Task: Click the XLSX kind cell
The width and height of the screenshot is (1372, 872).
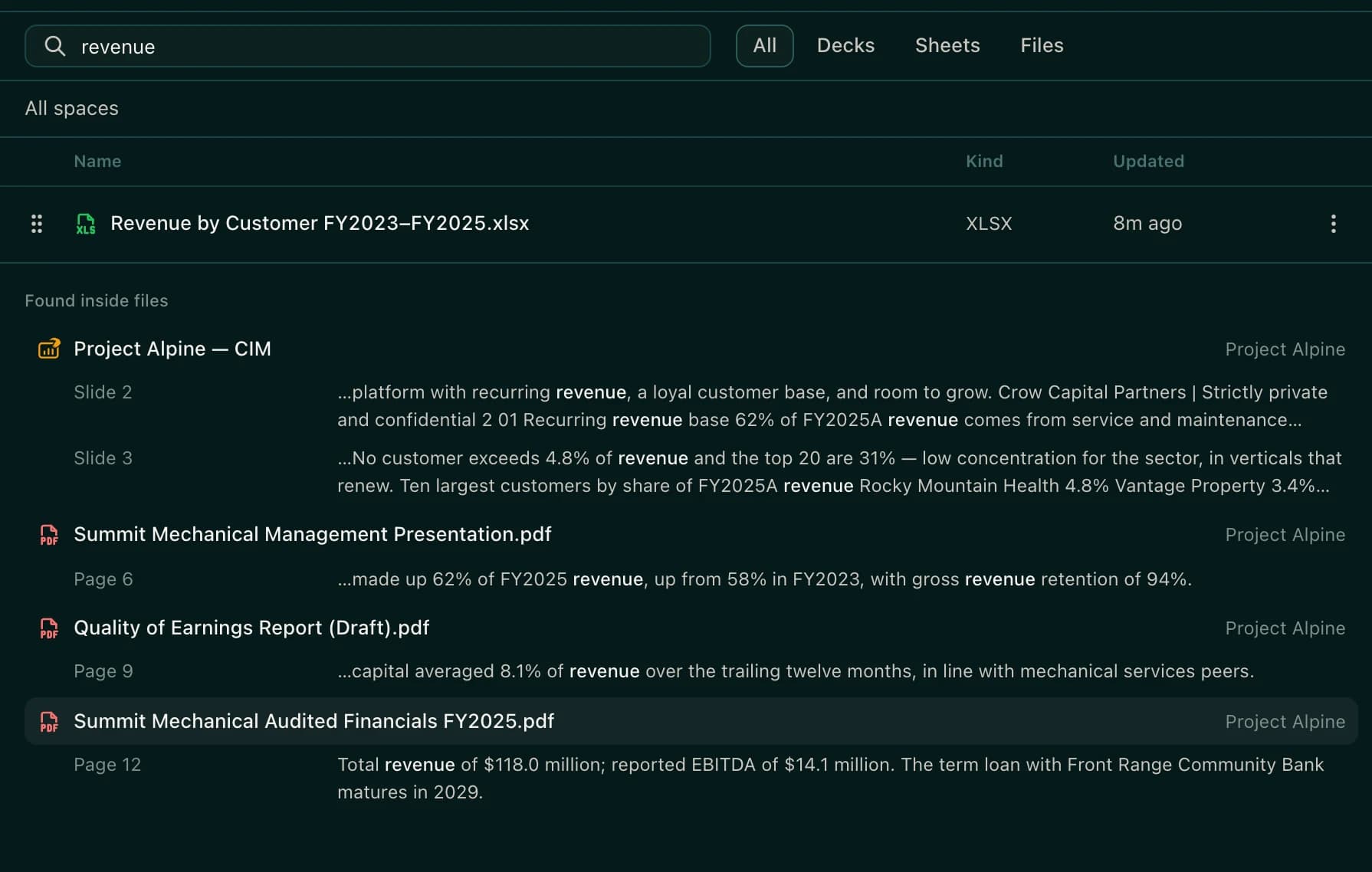Action: (989, 224)
